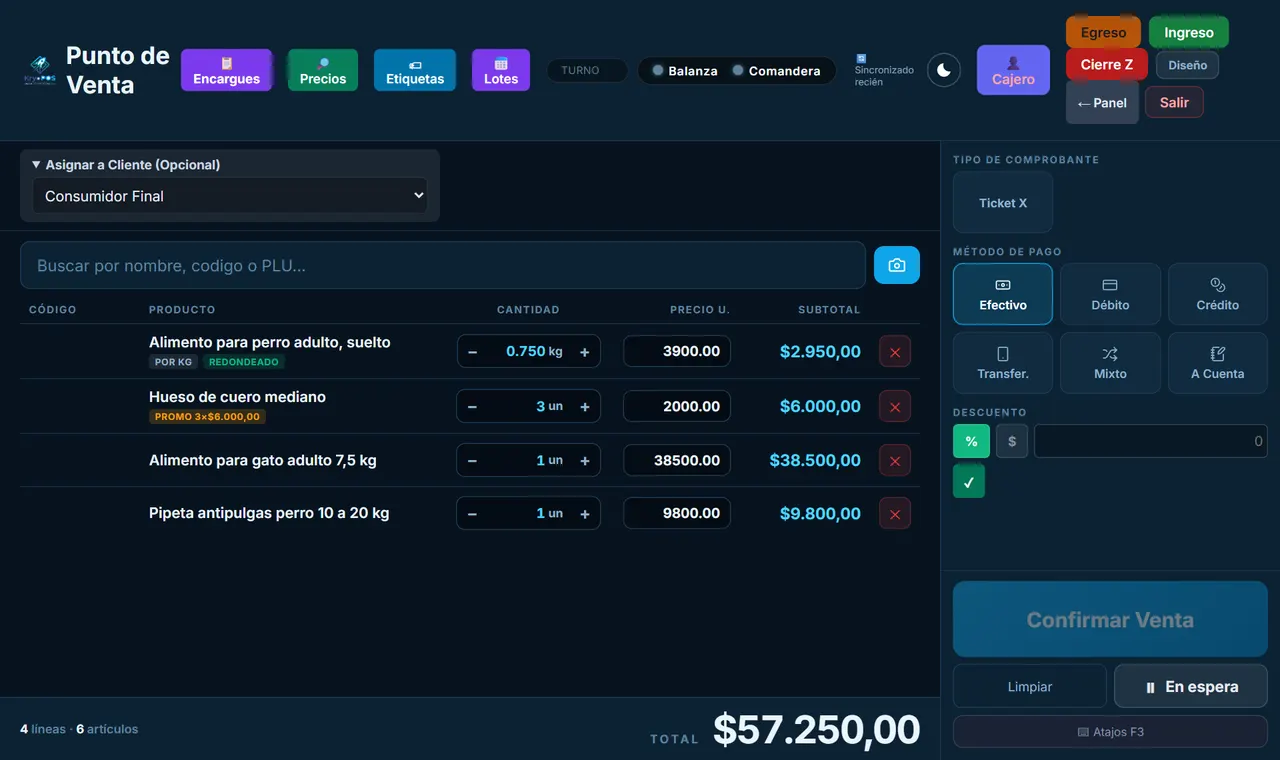Viewport: 1280px width, 760px height.
Task: Increase quantity of Hueso de cuero mediano
Action: (x=585, y=407)
